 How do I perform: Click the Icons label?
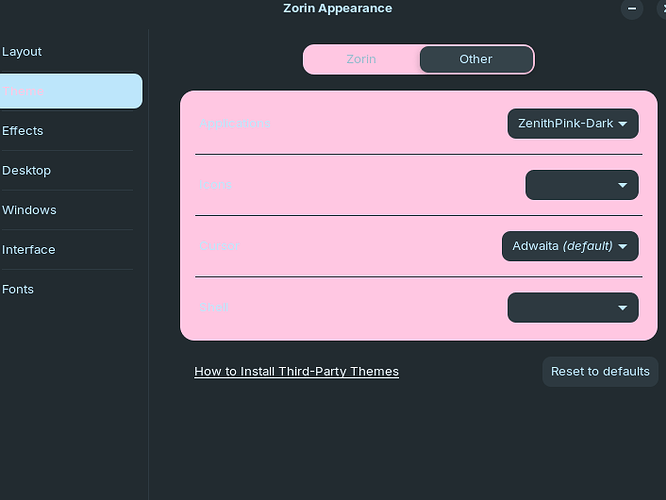[215, 185]
